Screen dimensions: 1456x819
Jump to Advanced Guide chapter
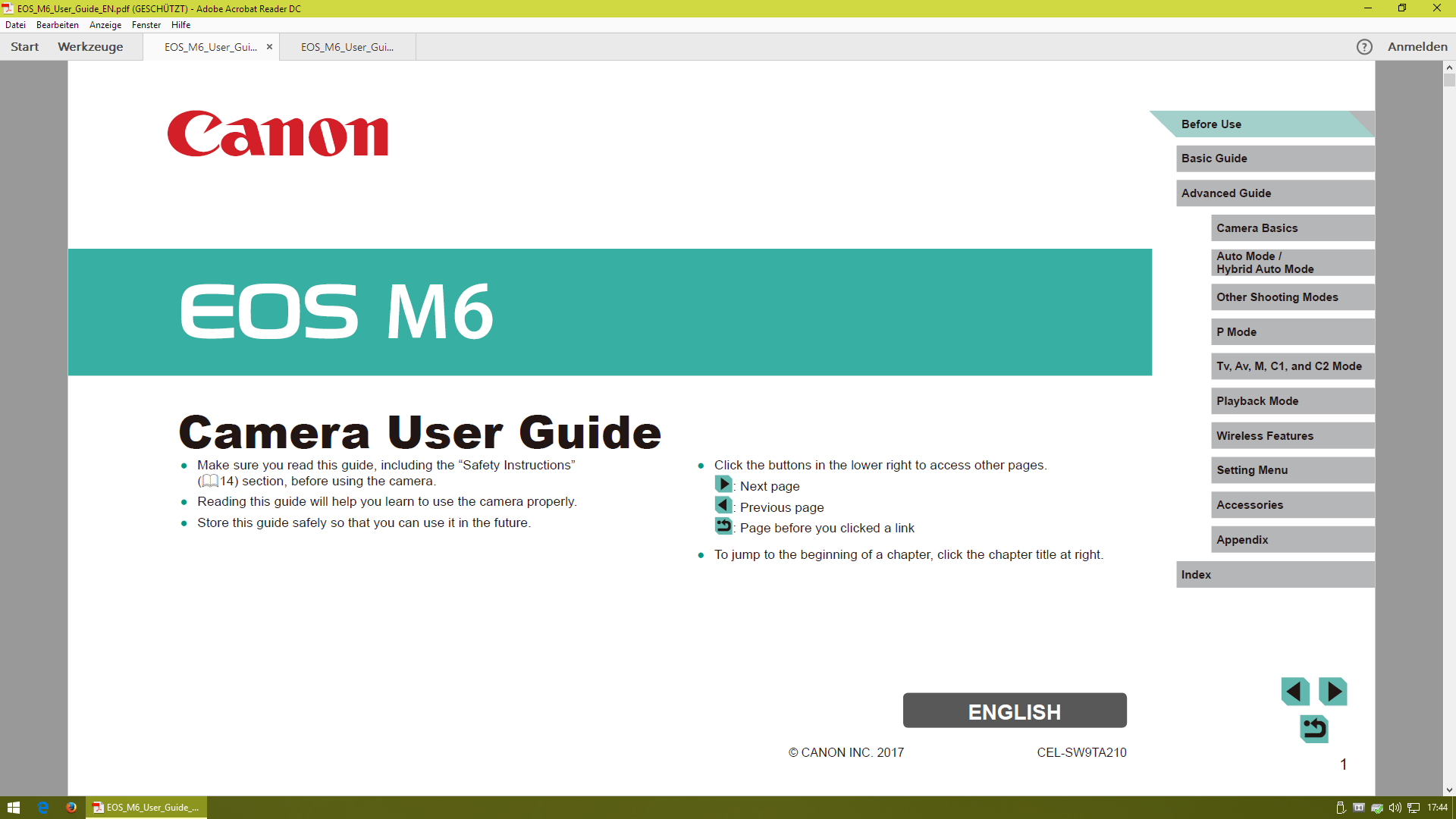[1276, 193]
